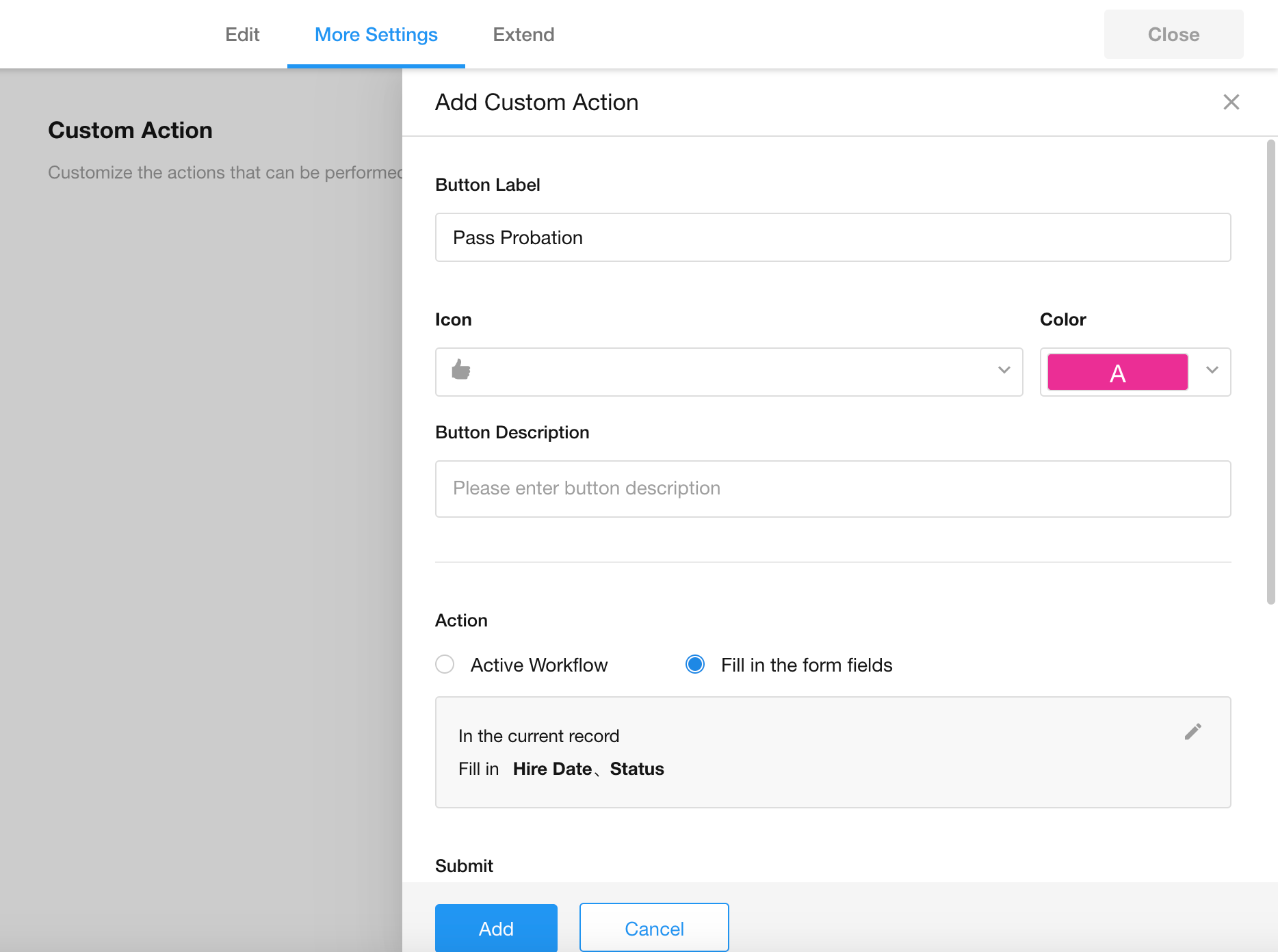Select the Active Workflow radio button
This screenshot has height=952, width=1278.
pyautogui.click(x=445, y=665)
